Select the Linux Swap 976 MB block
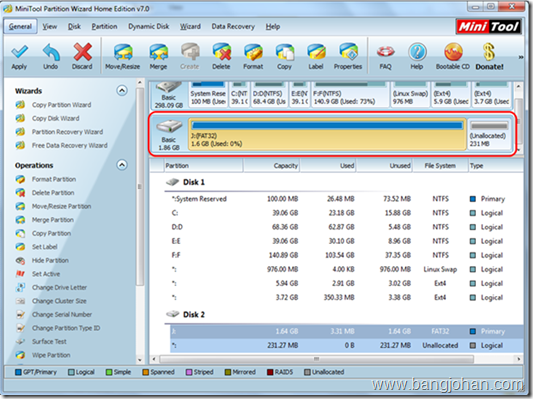The height and width of the screenshot is (399, 533). tap(410, 94)
